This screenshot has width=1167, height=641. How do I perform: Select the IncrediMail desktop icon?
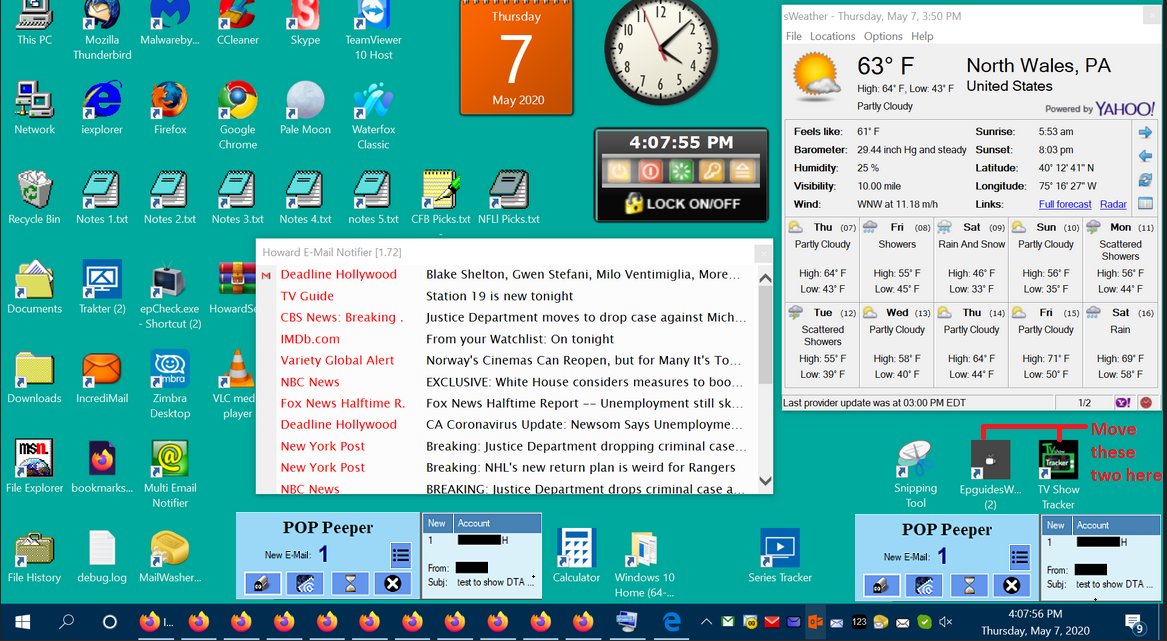click(102, 369)
